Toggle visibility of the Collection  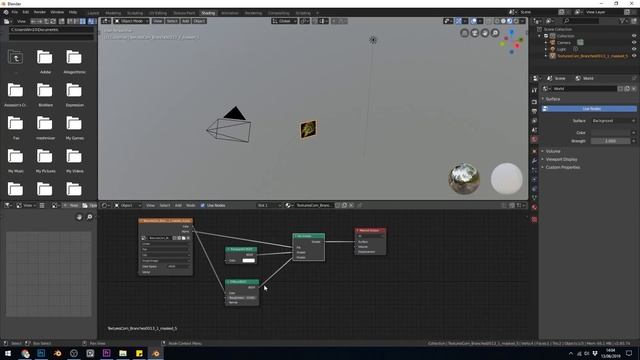coord(634,36)
